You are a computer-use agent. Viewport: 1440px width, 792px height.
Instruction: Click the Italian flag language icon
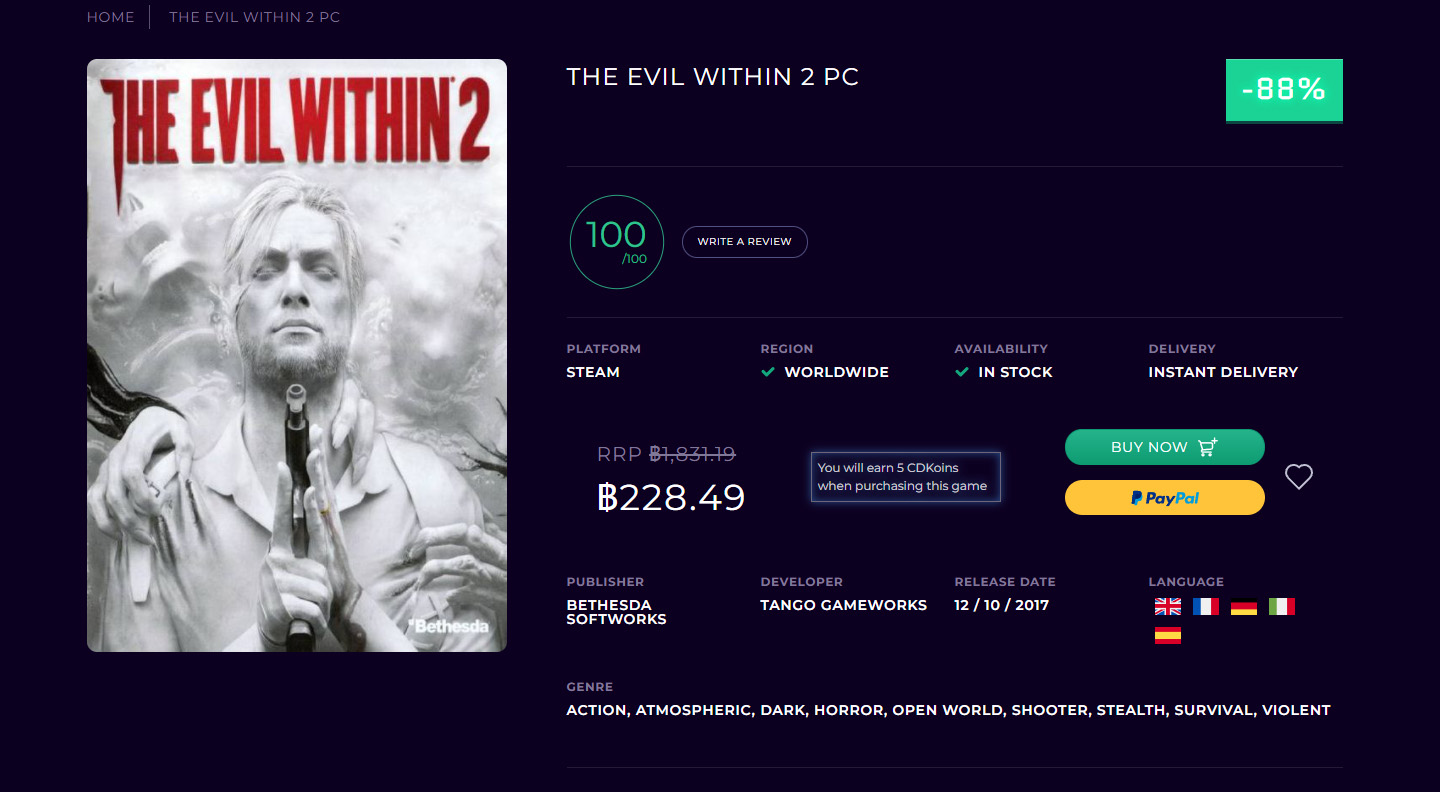point(1282,606)
